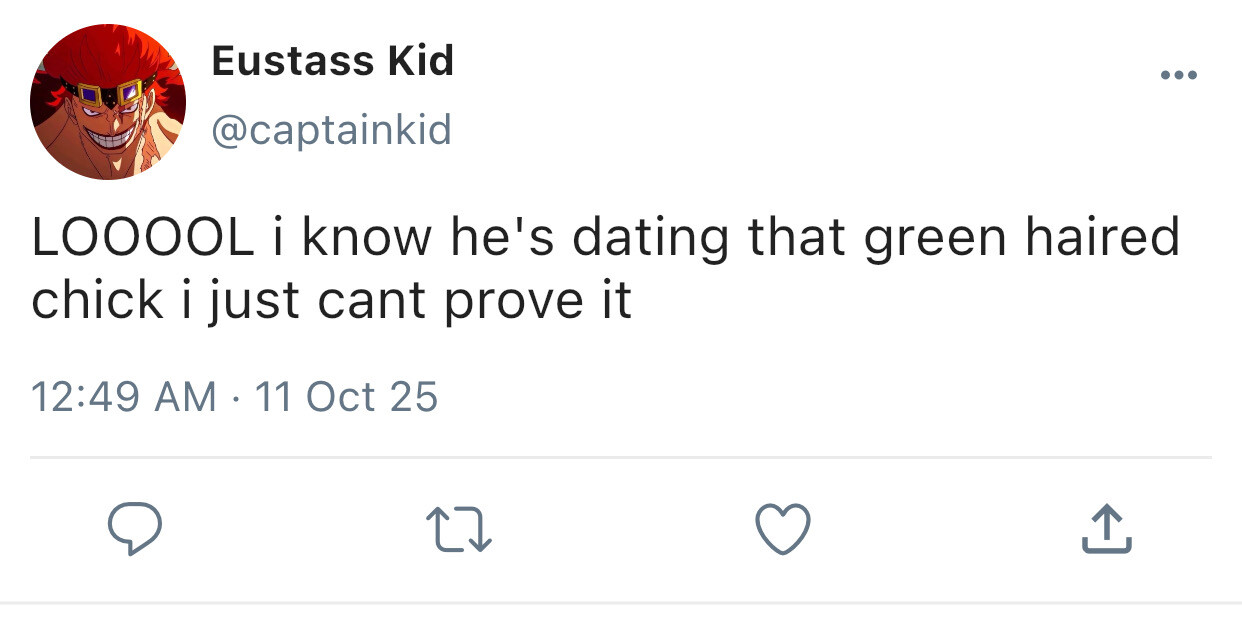Click the 11 Oct 25 date
The height and width of the screenshot is (621, 1242).
coord(347,397)
